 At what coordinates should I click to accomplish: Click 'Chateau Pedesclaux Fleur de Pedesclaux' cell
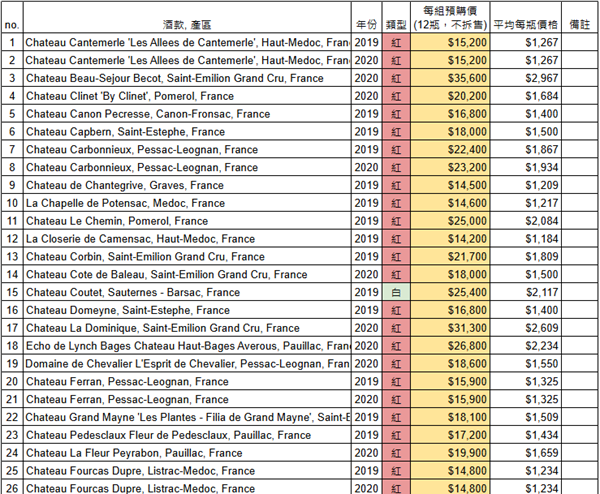pos(187,435)
